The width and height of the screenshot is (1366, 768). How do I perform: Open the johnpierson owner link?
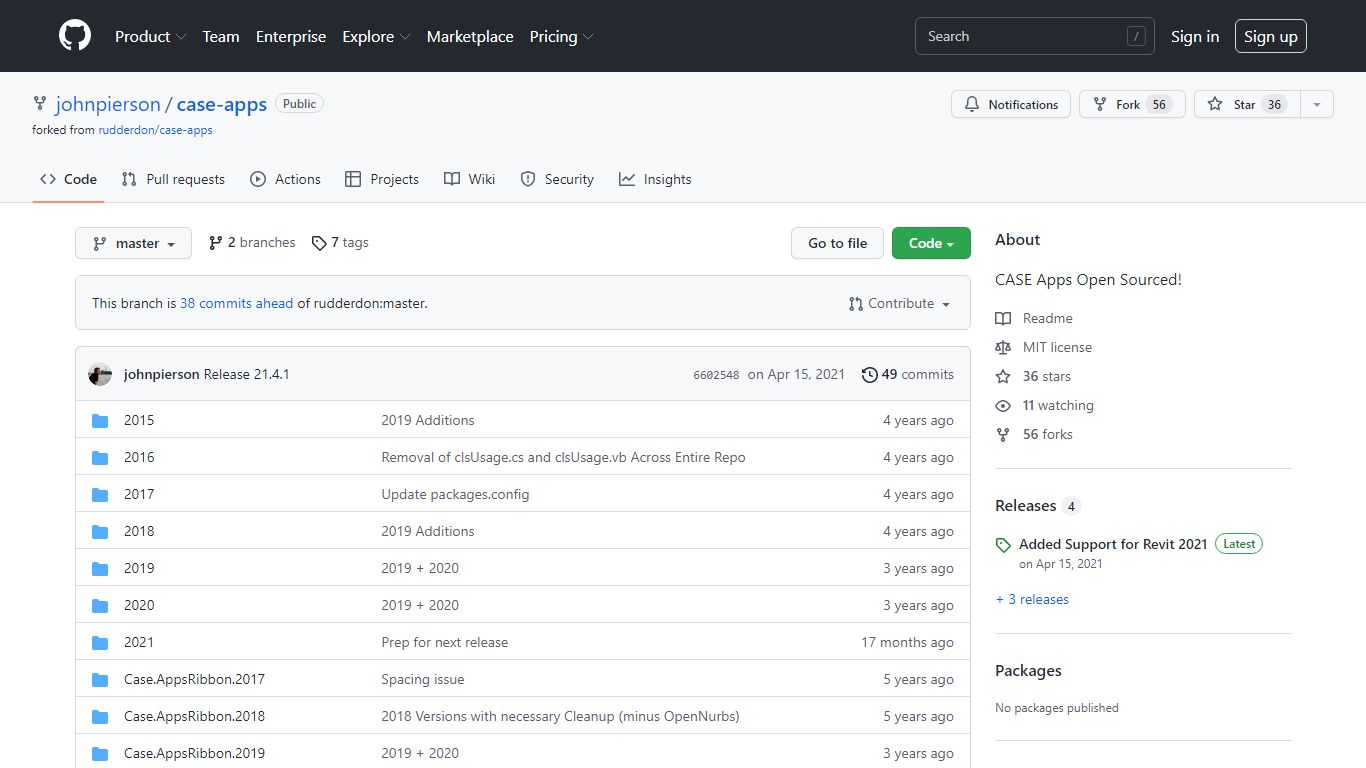[108, 104]
